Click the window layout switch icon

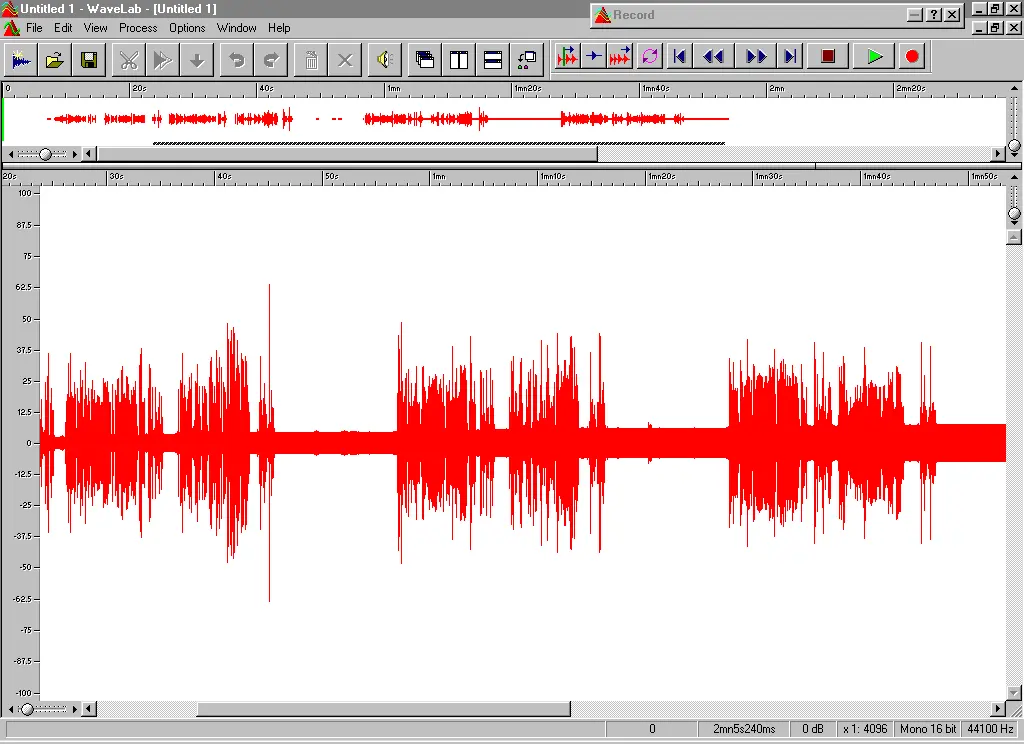(527, 60)
